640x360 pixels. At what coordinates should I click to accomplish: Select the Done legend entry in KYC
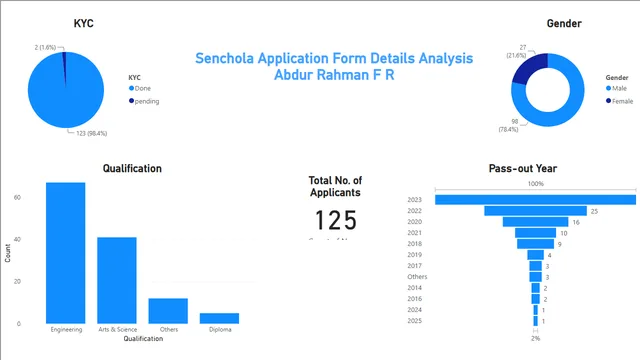click(140, 88)
